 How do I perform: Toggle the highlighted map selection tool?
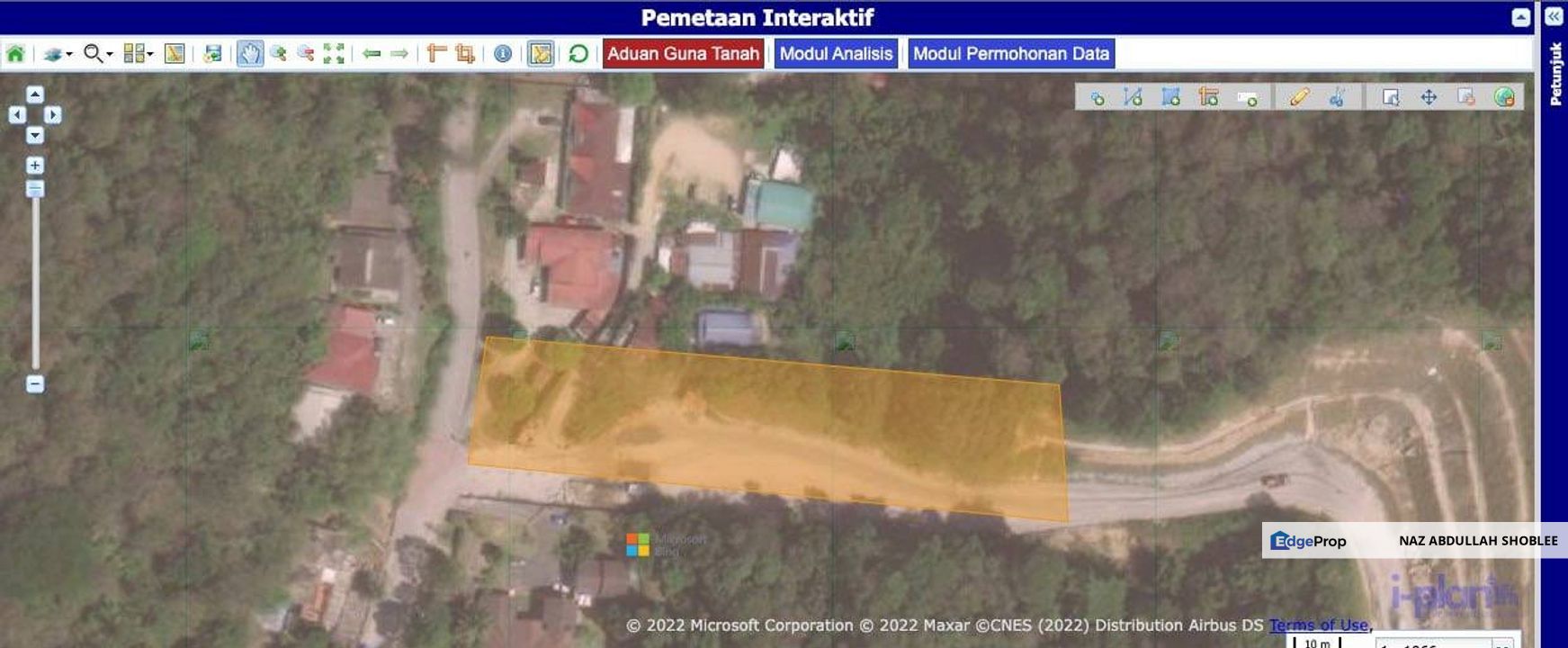[541, 54]
